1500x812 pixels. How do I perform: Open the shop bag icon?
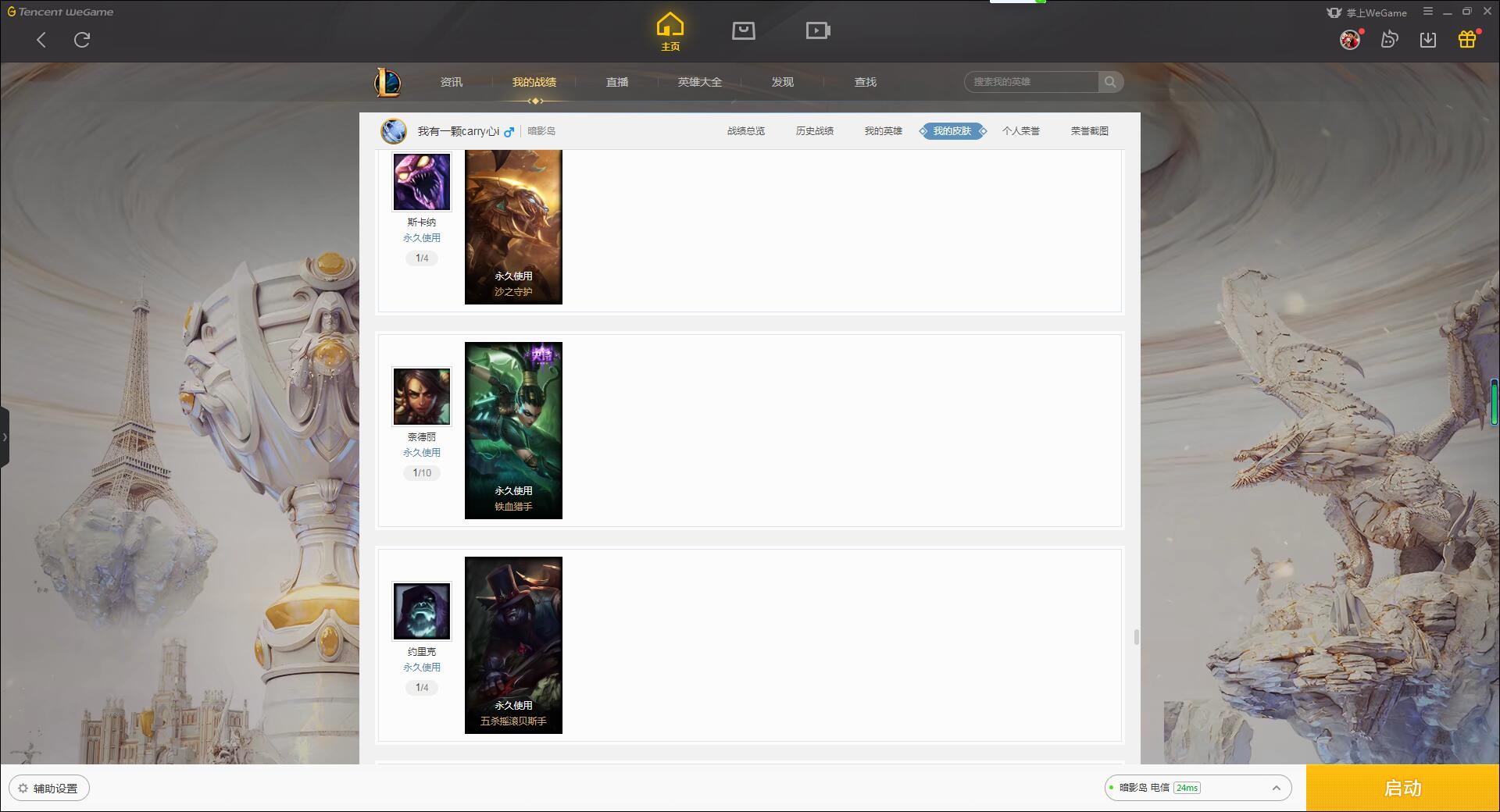pos(744,30)
